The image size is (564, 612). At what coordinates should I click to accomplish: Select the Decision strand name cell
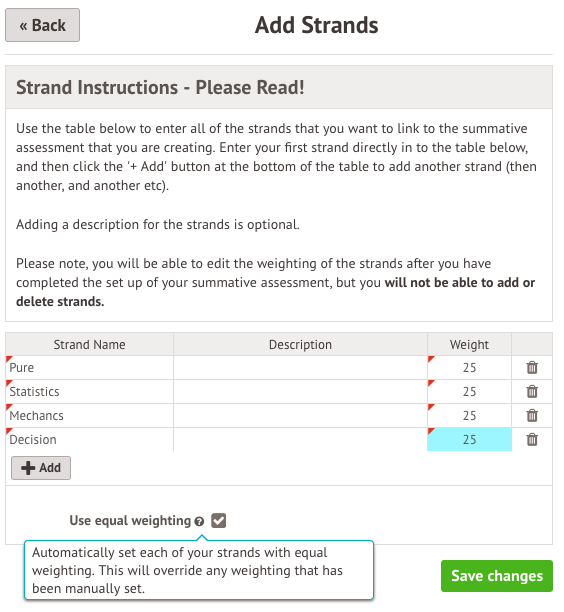coord(89,439)
